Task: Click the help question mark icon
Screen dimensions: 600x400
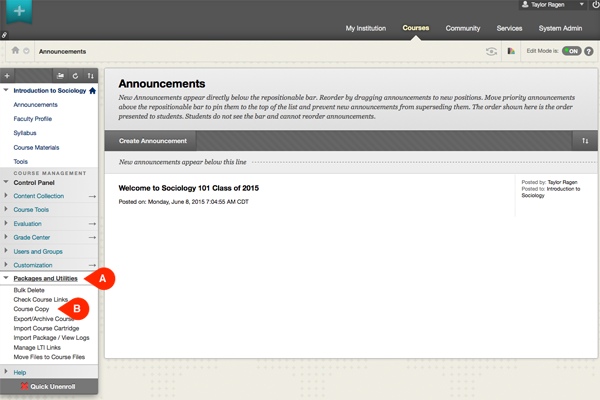Action: (x=590, y=50)
